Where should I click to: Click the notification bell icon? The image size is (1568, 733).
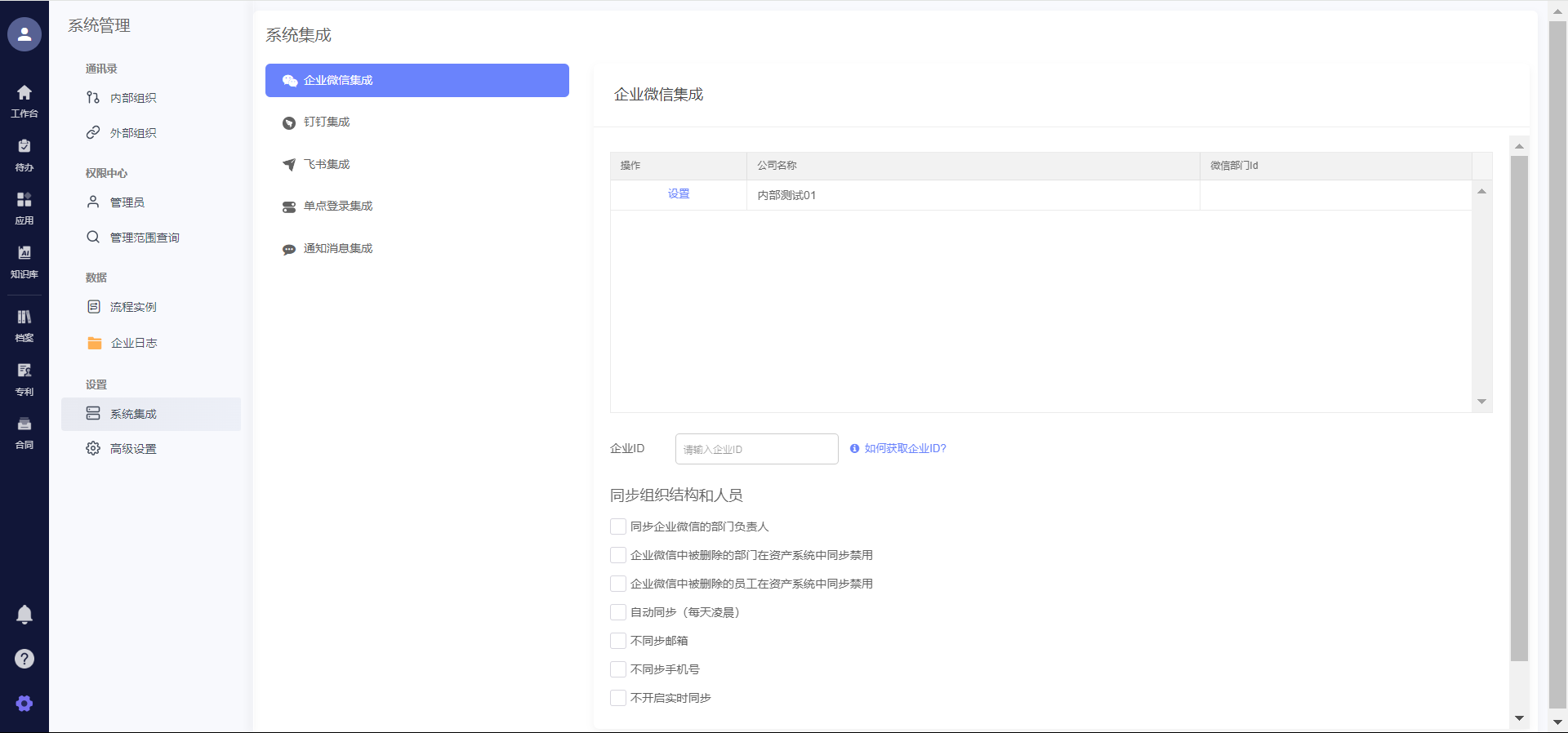(x=24, y=615)
